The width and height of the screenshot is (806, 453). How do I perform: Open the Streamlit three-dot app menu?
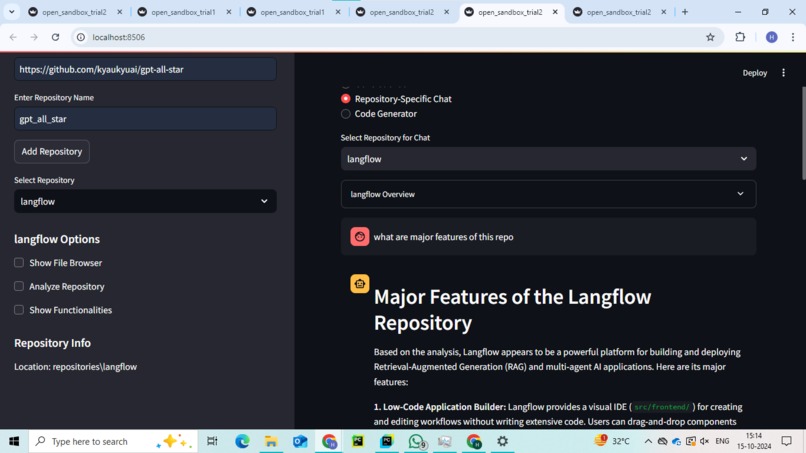(783, 73)
